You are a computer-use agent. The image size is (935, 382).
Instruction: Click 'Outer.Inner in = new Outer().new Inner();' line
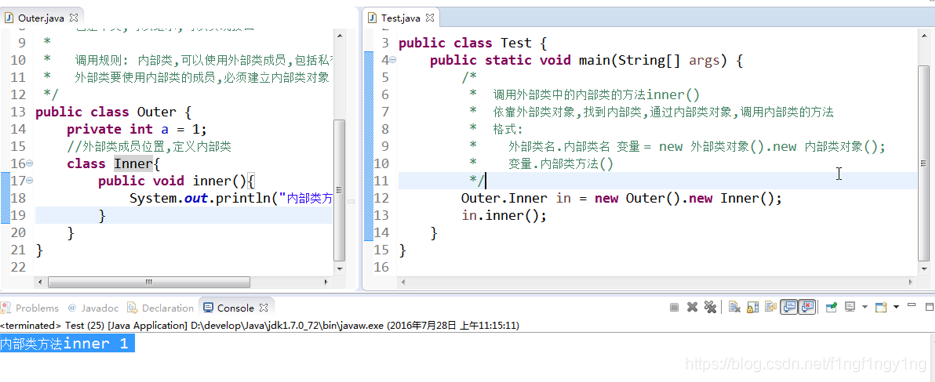pos(621,198)
